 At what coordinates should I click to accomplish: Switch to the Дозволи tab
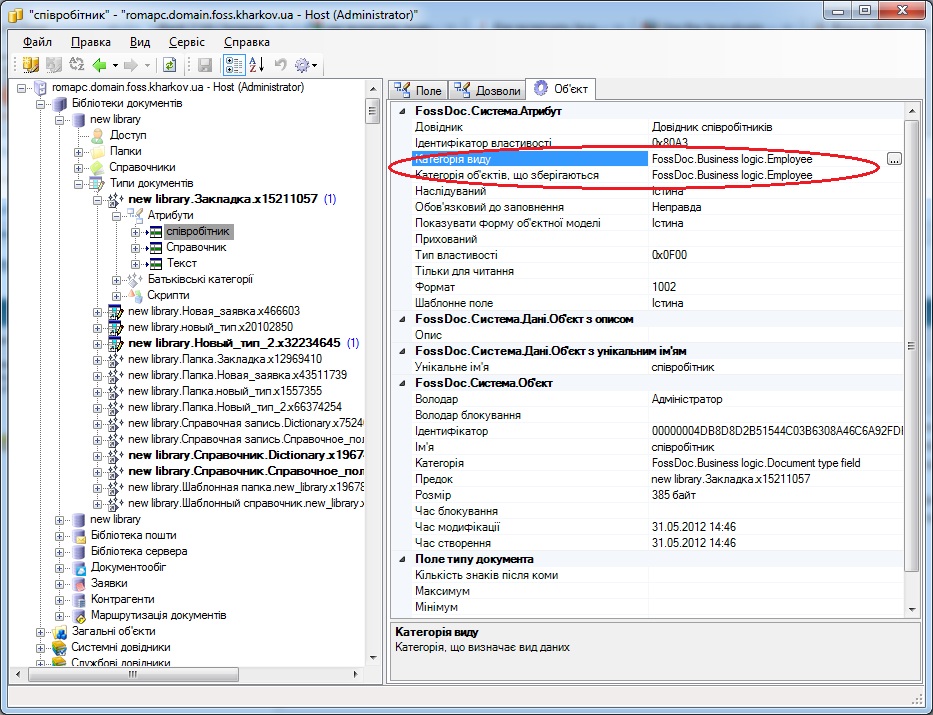click(x=487, y=90)
